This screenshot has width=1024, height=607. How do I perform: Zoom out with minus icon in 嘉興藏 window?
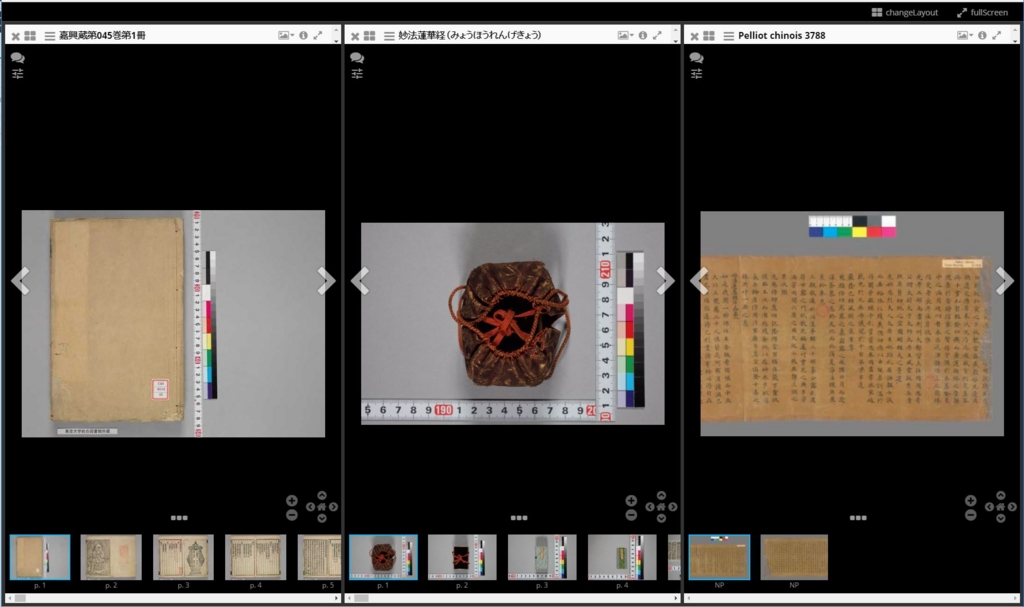(x=292, y=515)
